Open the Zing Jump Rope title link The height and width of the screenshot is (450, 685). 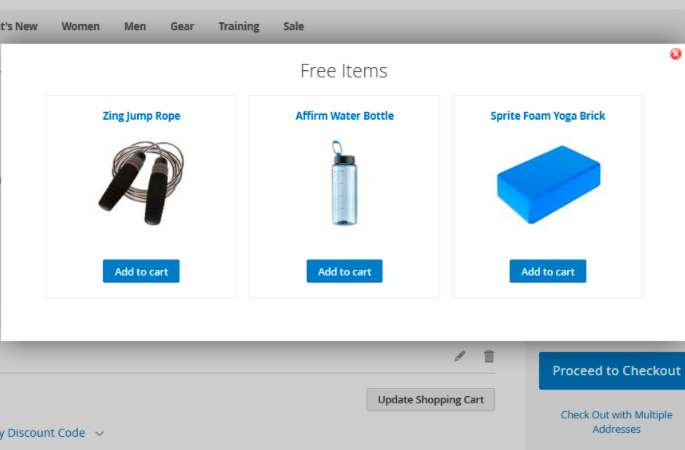[141, 116]
